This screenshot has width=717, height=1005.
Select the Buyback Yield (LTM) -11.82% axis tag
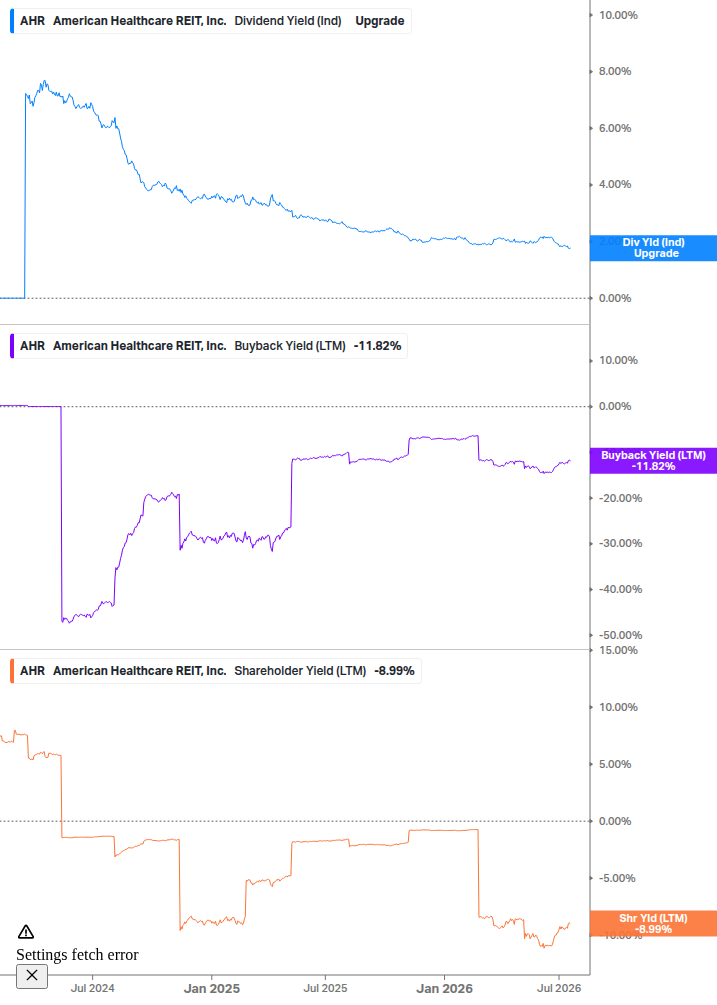(654, 461)
